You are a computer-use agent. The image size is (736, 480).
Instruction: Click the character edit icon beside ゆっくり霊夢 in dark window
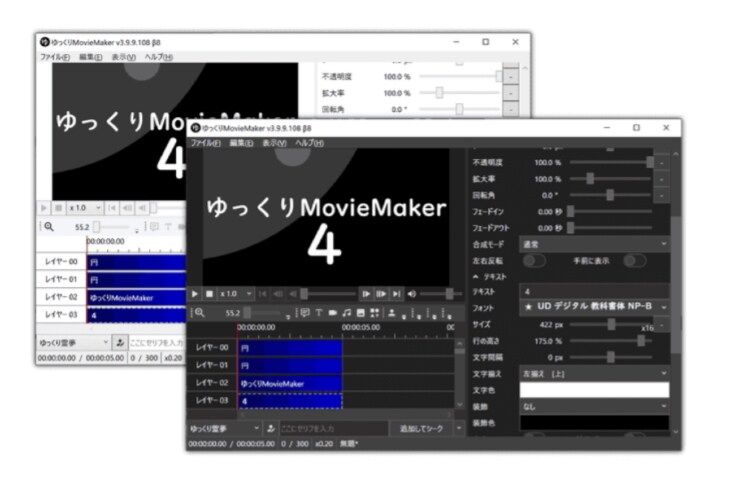pyautogui.click(x=271, y=429)
